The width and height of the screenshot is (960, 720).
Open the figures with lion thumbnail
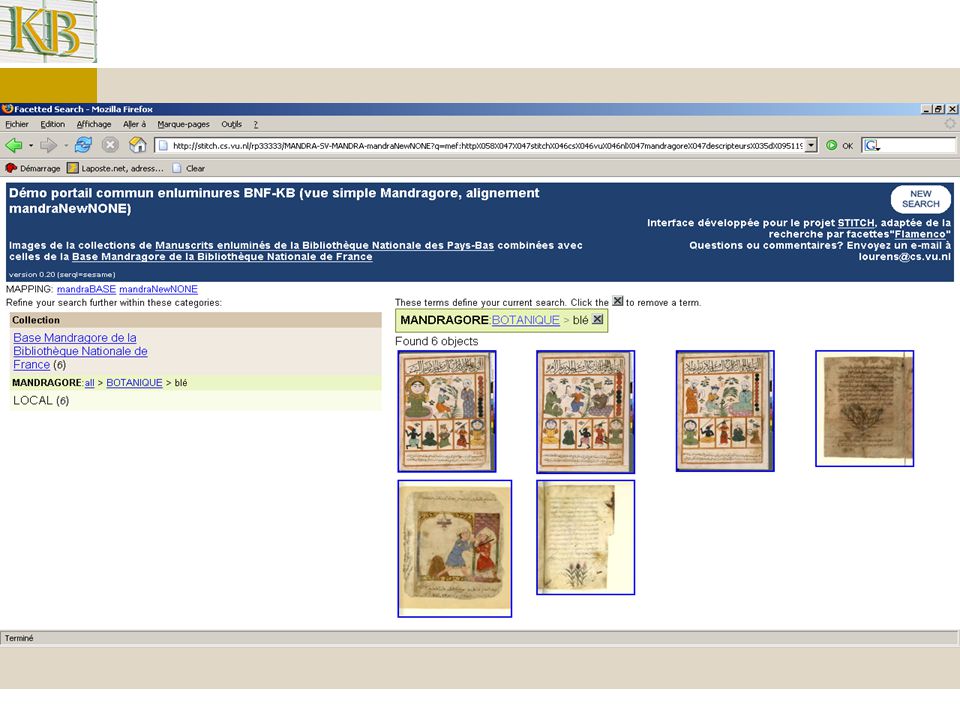tap(454, 549)
